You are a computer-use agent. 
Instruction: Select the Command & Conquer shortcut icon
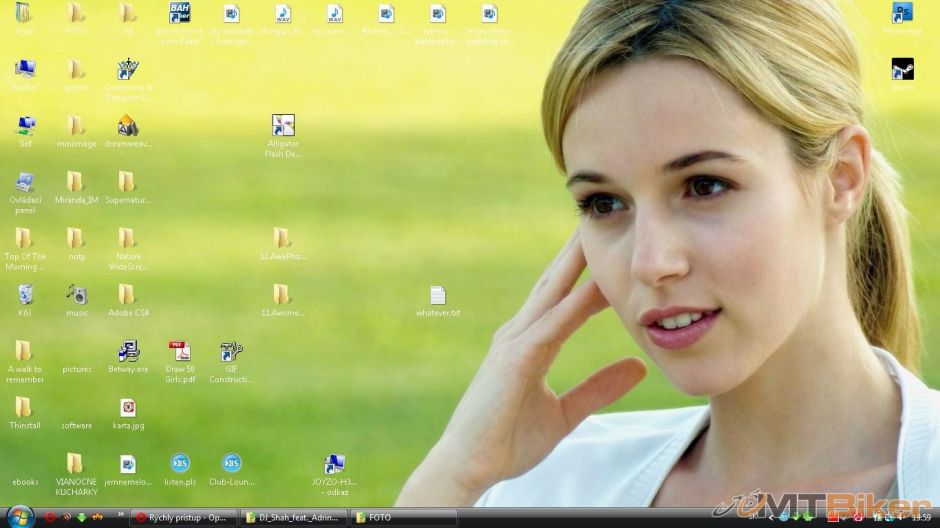tap(127, 70)
